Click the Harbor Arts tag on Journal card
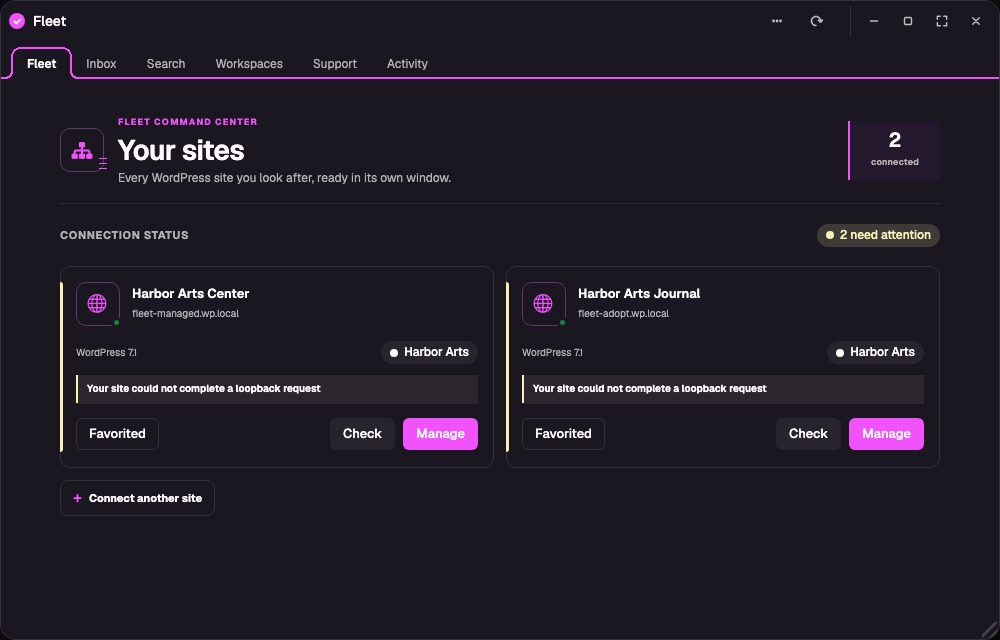This screenshot has height=640, width=1000. coord(875,353)
